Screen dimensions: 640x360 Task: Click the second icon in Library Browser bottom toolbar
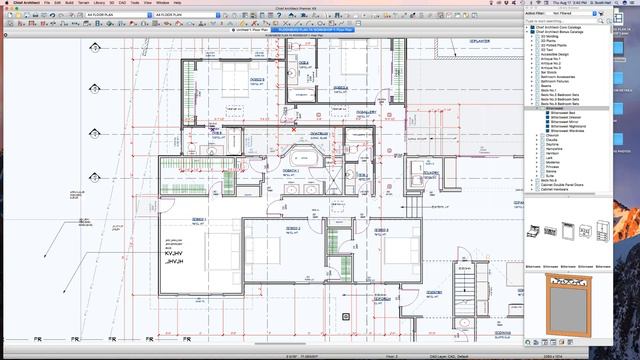tap(536, 342)
